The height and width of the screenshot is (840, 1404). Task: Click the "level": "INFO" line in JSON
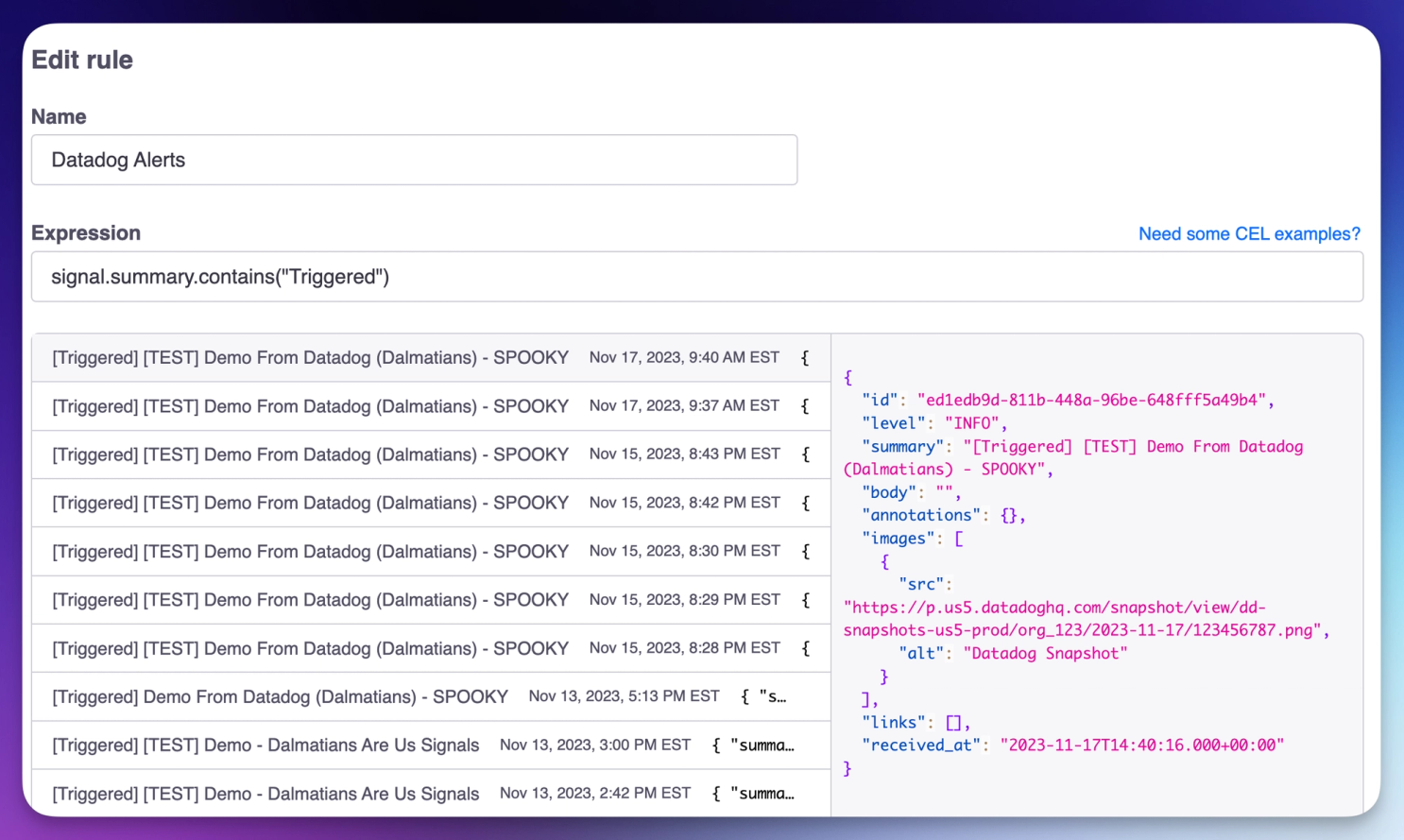pyautogui.click(x=933, y=423)
